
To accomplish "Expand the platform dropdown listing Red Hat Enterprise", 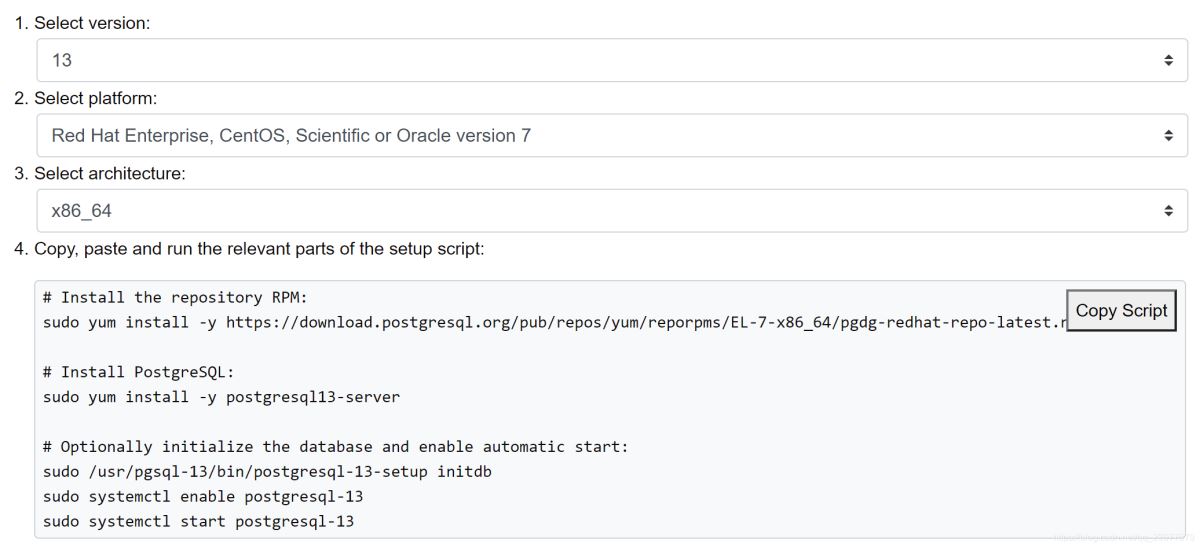I will (600, 135).
